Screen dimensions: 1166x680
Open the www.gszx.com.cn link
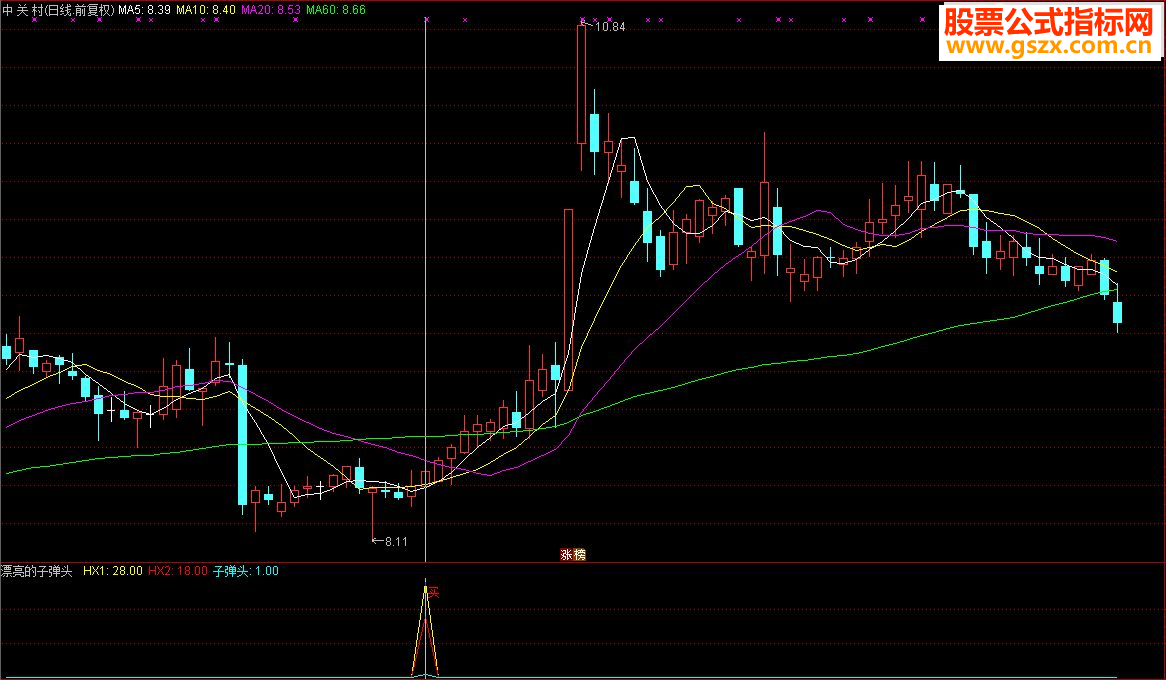click(1049, 47)
